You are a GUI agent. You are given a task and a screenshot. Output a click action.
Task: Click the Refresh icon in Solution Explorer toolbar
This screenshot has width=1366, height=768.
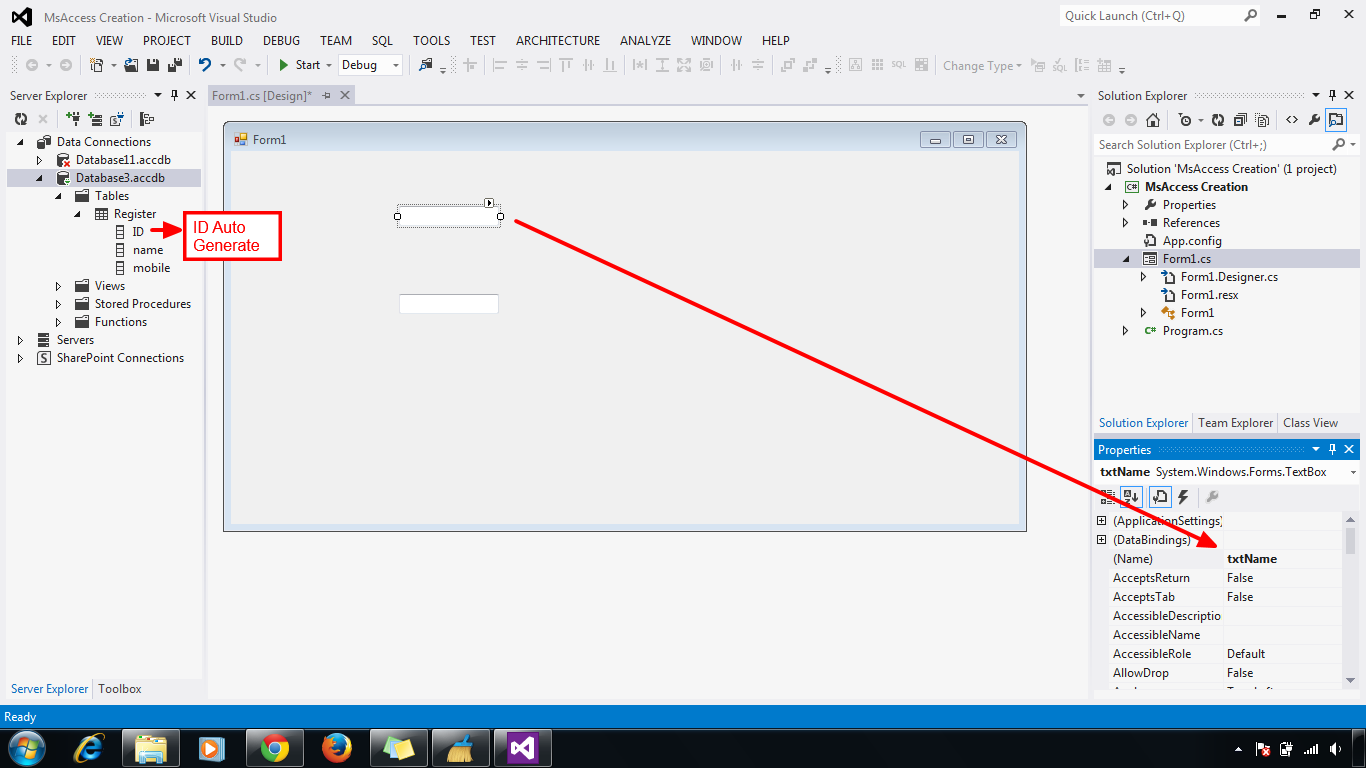pyautogui.click(x=1219, y=119)
